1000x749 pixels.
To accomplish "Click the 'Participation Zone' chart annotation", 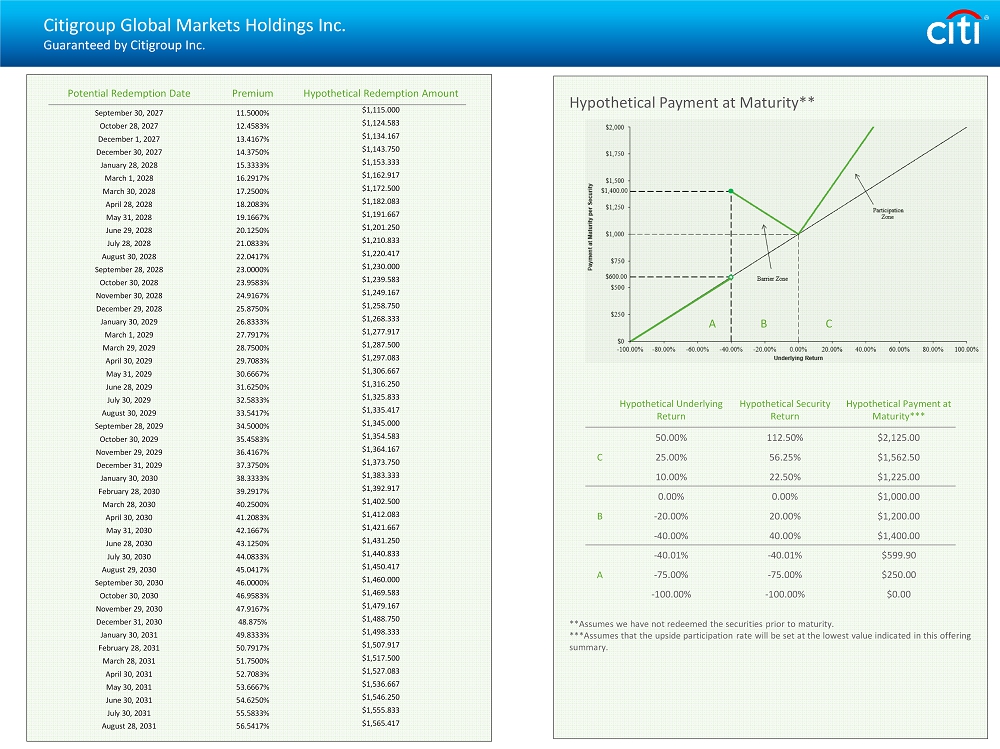I will [x=888, y=213].
